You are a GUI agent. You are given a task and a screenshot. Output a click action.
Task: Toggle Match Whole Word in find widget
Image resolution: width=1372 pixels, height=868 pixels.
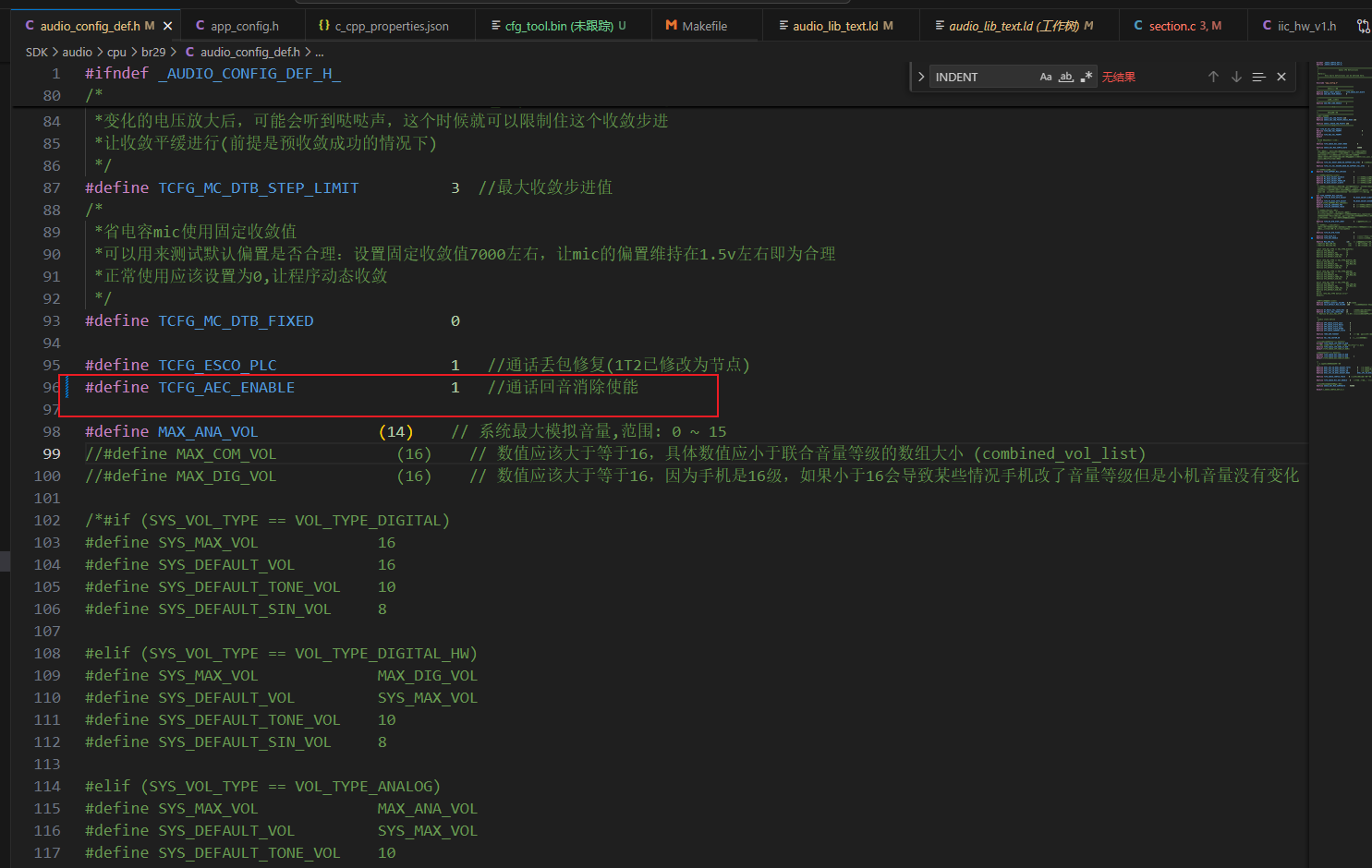click(x=1066, y=77)
